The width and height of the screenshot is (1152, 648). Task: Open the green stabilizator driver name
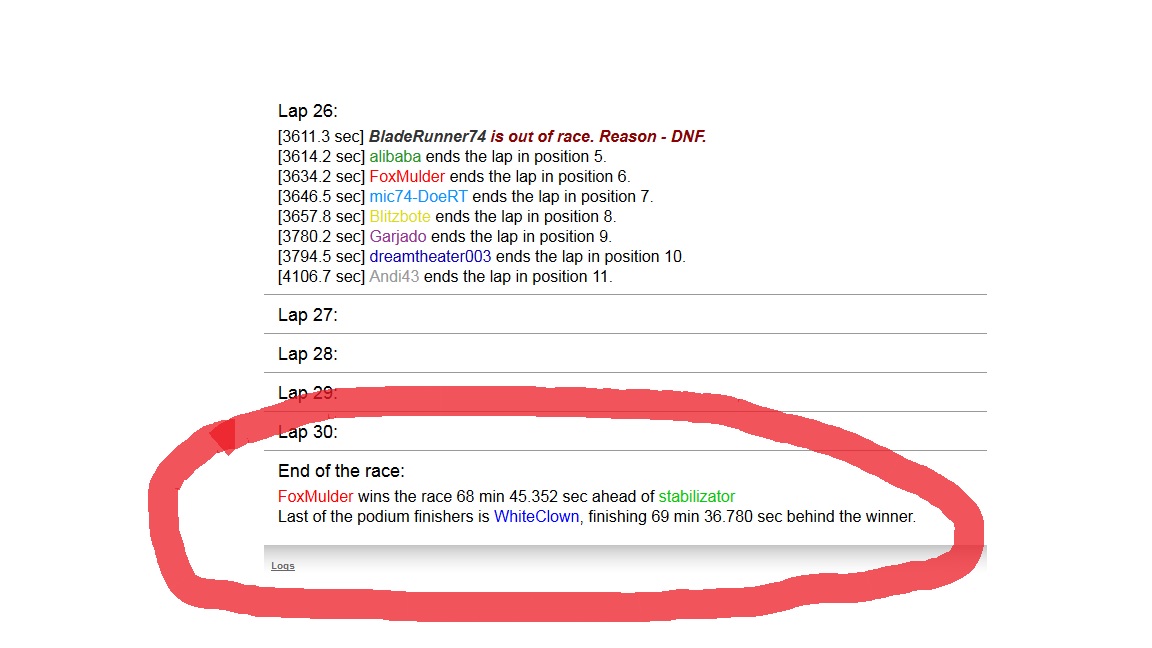(x=696, y=496)
